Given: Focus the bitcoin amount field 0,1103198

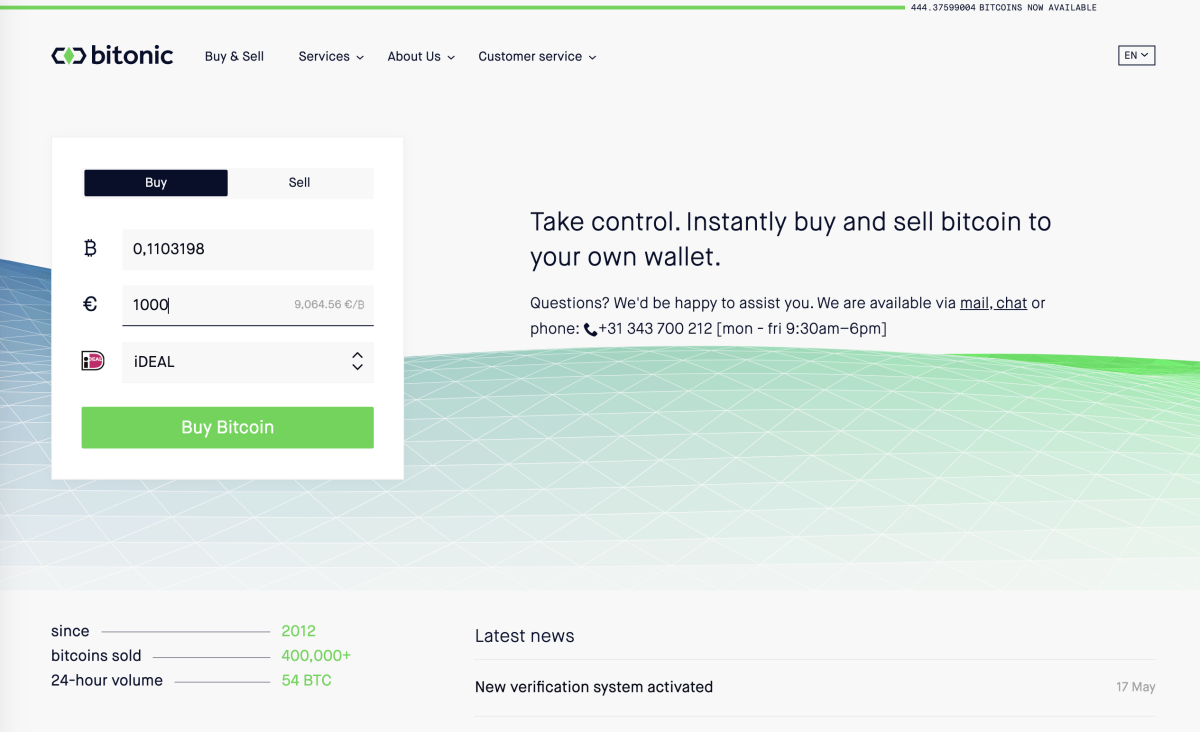Looking at the screenshot, I should click(248, 249).
